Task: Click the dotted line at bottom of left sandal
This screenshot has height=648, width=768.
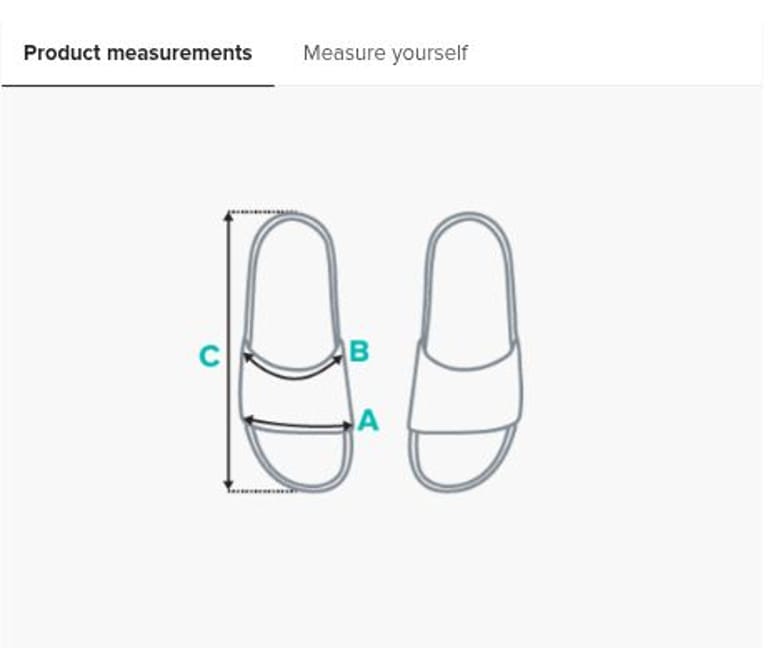Action: click(x=262, y=490)
